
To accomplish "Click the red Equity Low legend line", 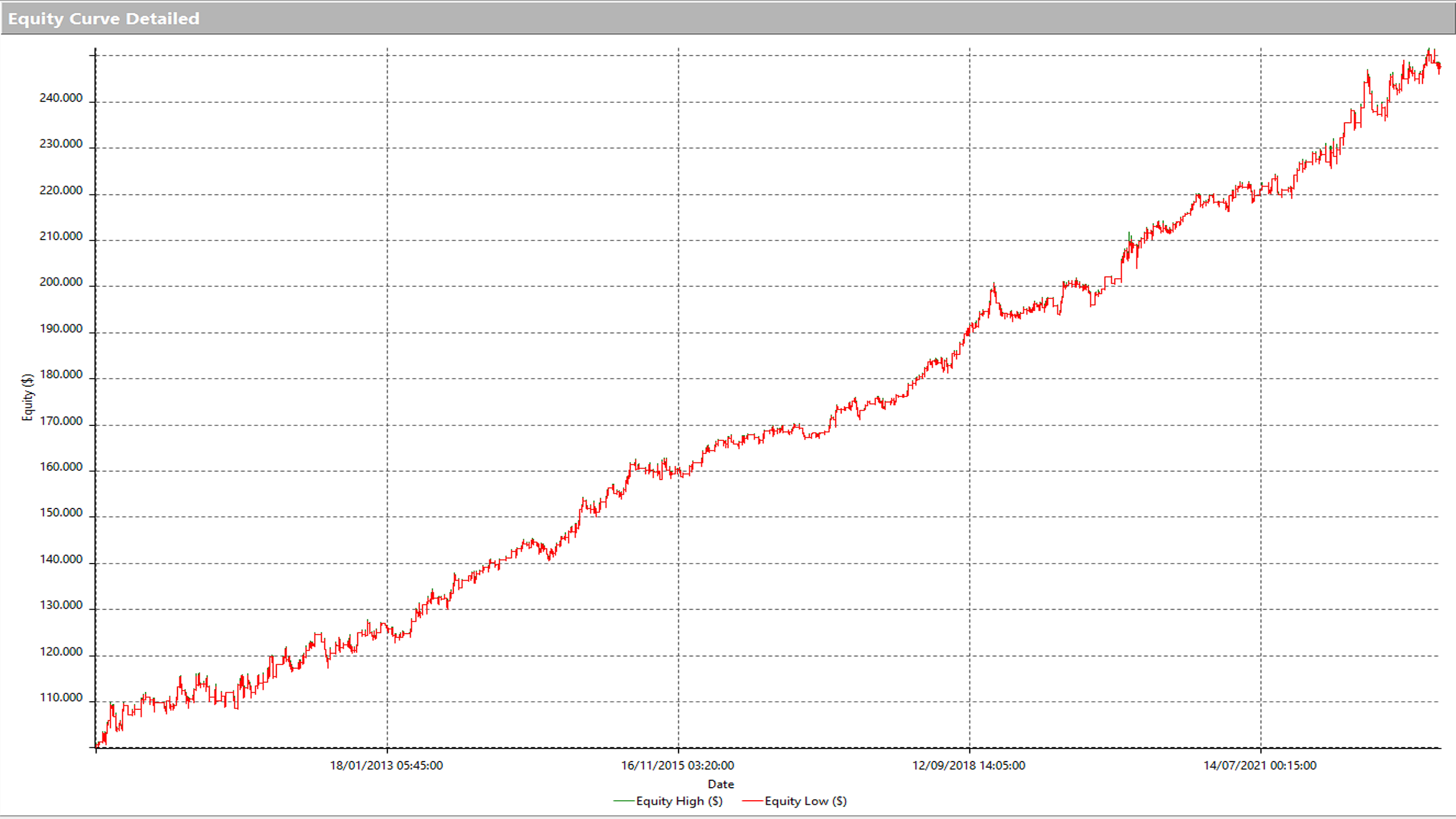I will click(x=752, y=801).
